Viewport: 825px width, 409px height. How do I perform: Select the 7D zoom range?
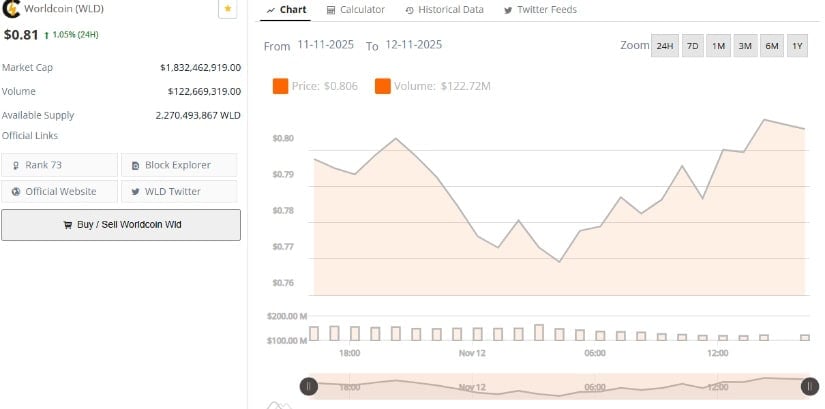tap(692, 46)
